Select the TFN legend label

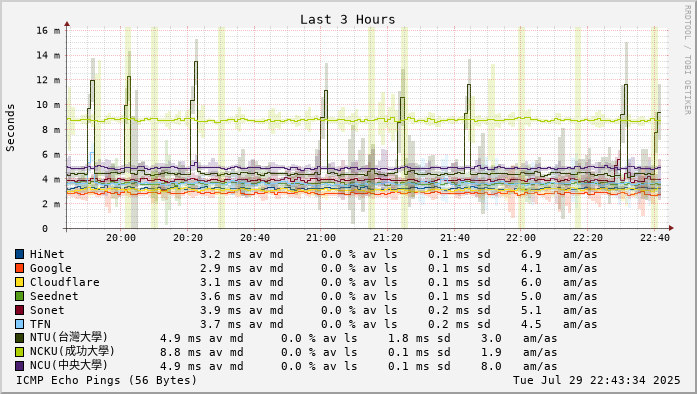click(40, 324)
